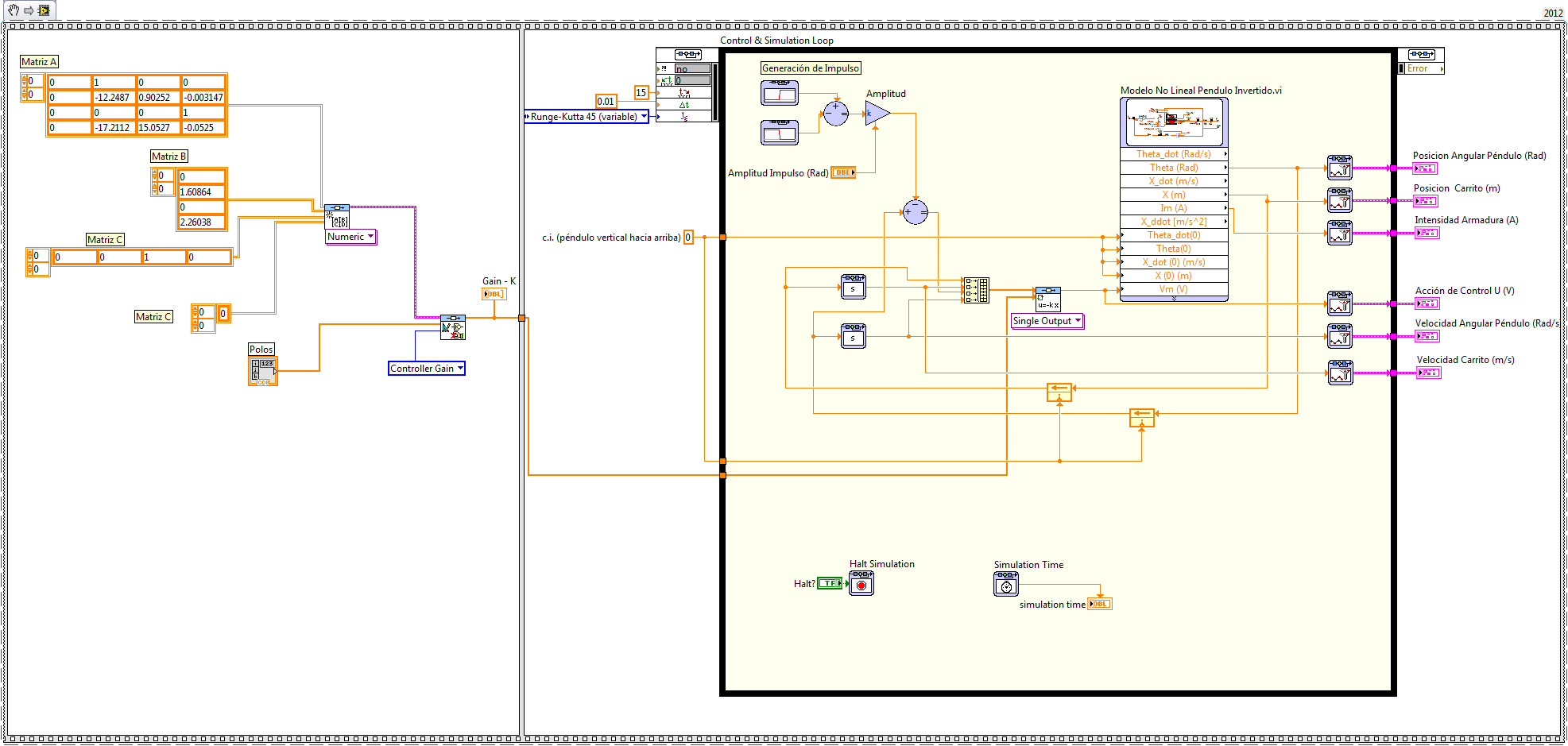The image size is (1568, 746).
Task: Select the state-space model construct node above Numeric
Action: (337, 216)
